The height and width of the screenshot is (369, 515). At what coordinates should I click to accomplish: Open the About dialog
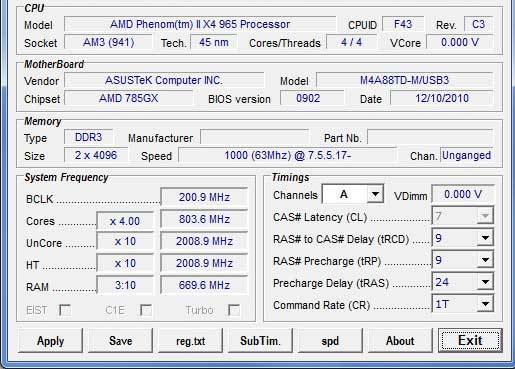(x=400, y=341)
